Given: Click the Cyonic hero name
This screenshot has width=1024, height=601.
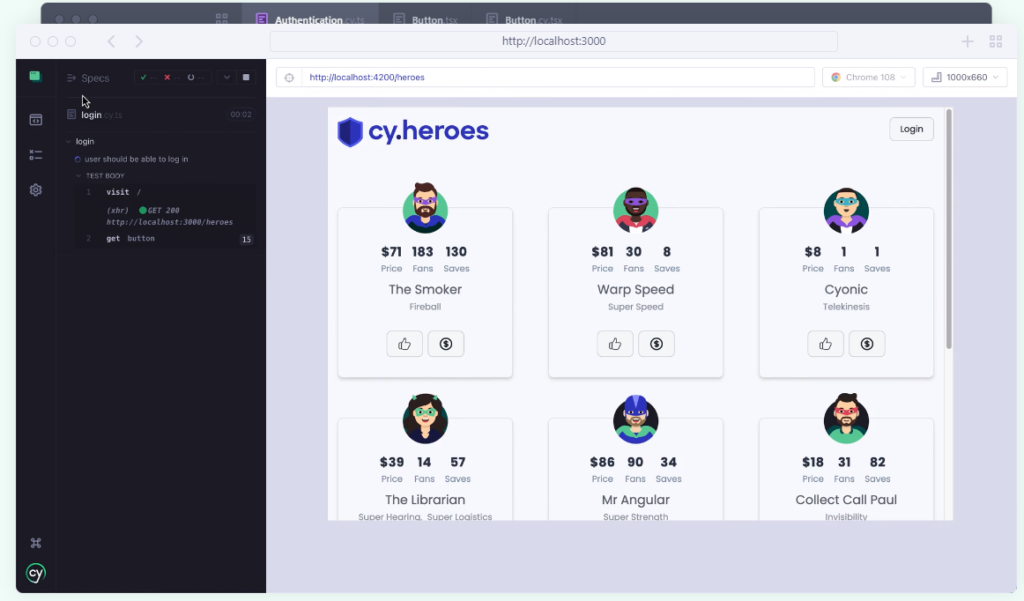Looking at the screenshot, I should pyautogui.click(x=846, y=289).
